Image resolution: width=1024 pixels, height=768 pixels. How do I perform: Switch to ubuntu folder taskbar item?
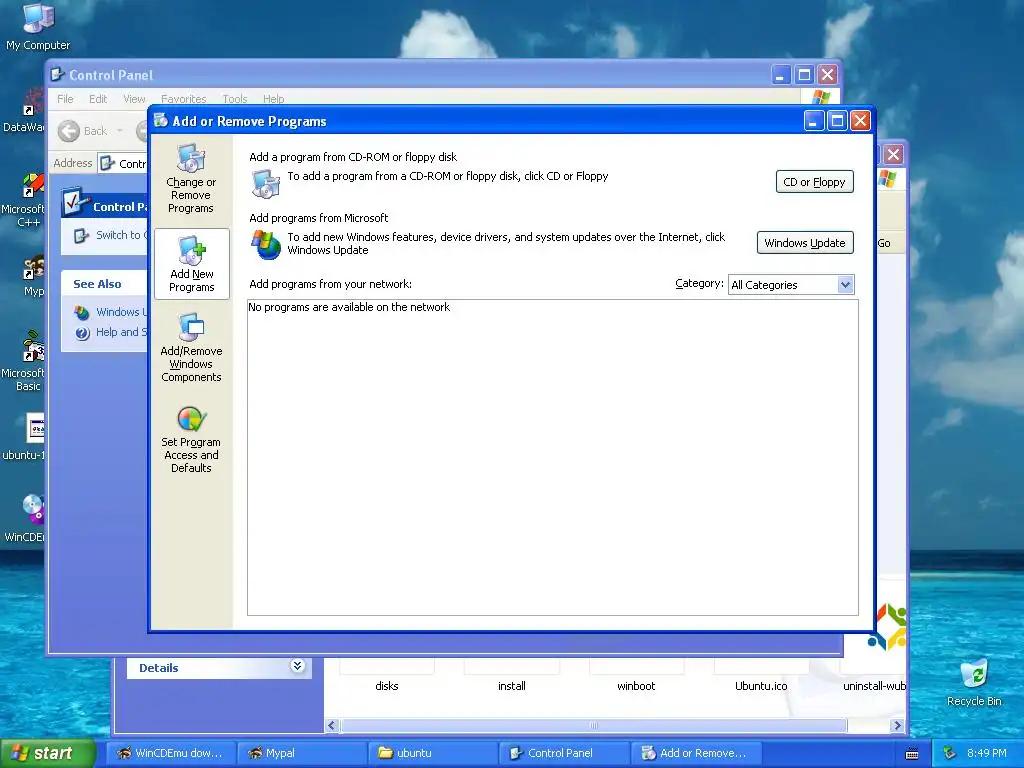tap(433, 753)
